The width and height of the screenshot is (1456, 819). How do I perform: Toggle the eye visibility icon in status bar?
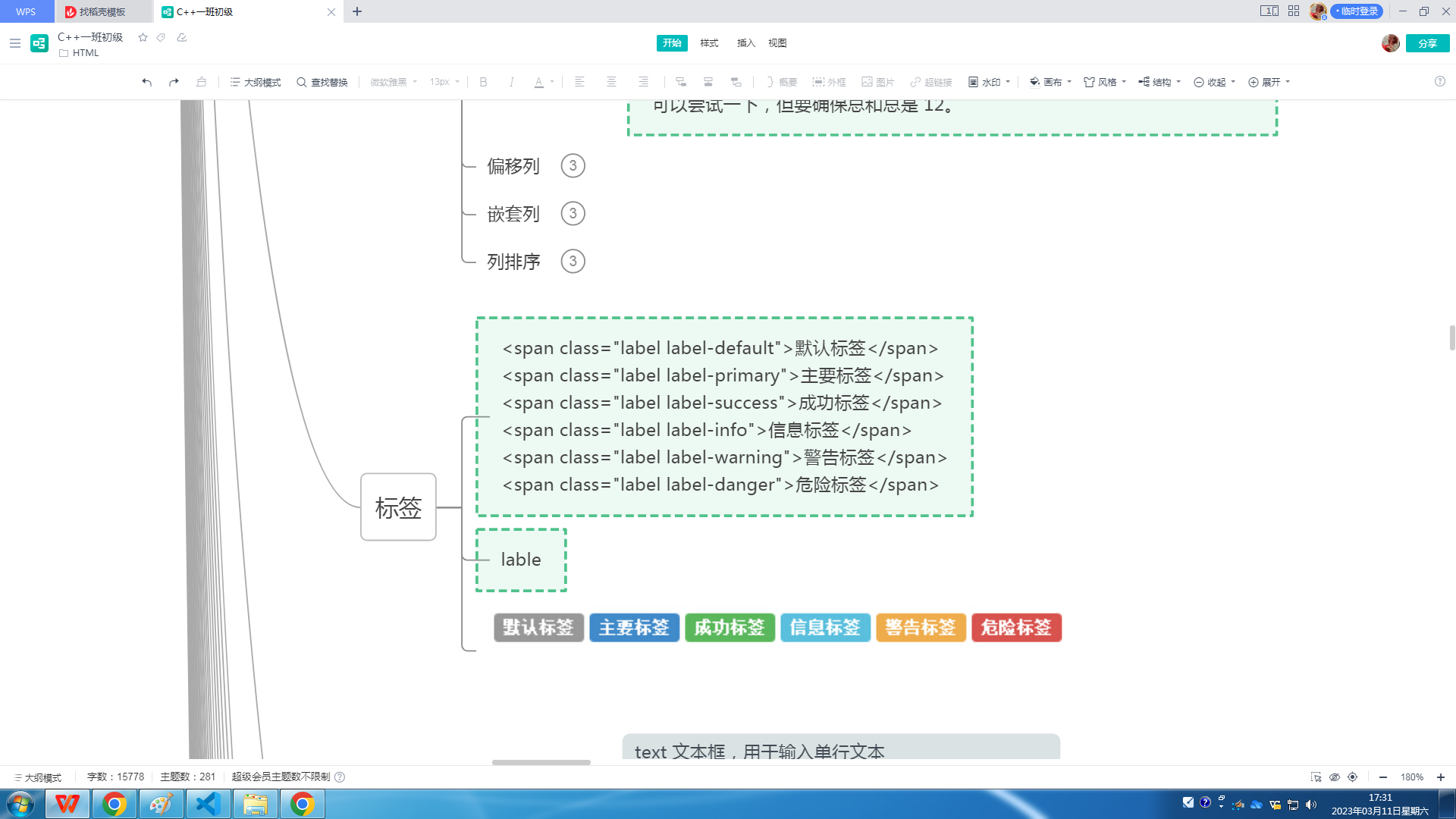coord(1334,777)
